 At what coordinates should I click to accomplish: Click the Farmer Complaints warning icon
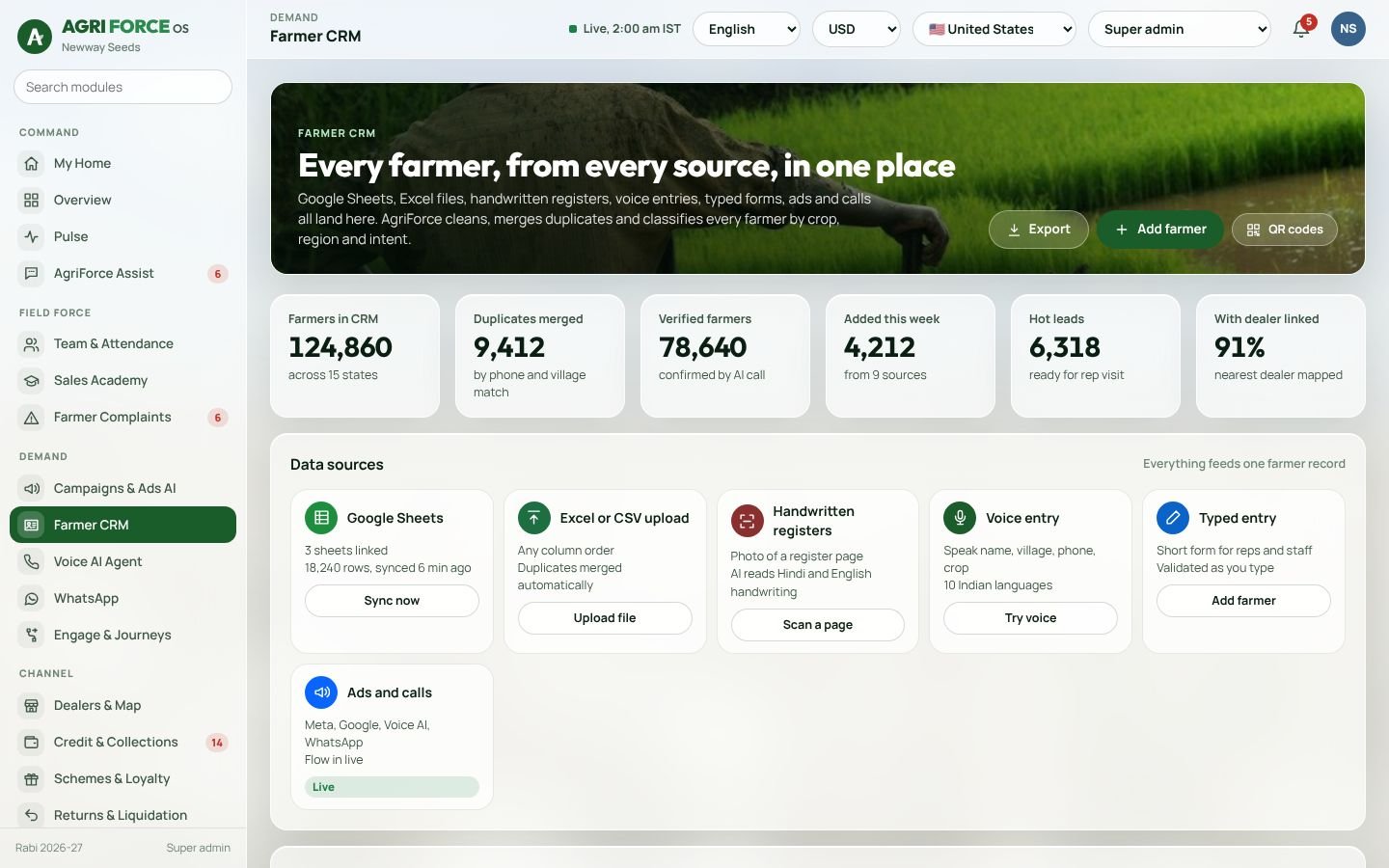(x=32, y=417)
